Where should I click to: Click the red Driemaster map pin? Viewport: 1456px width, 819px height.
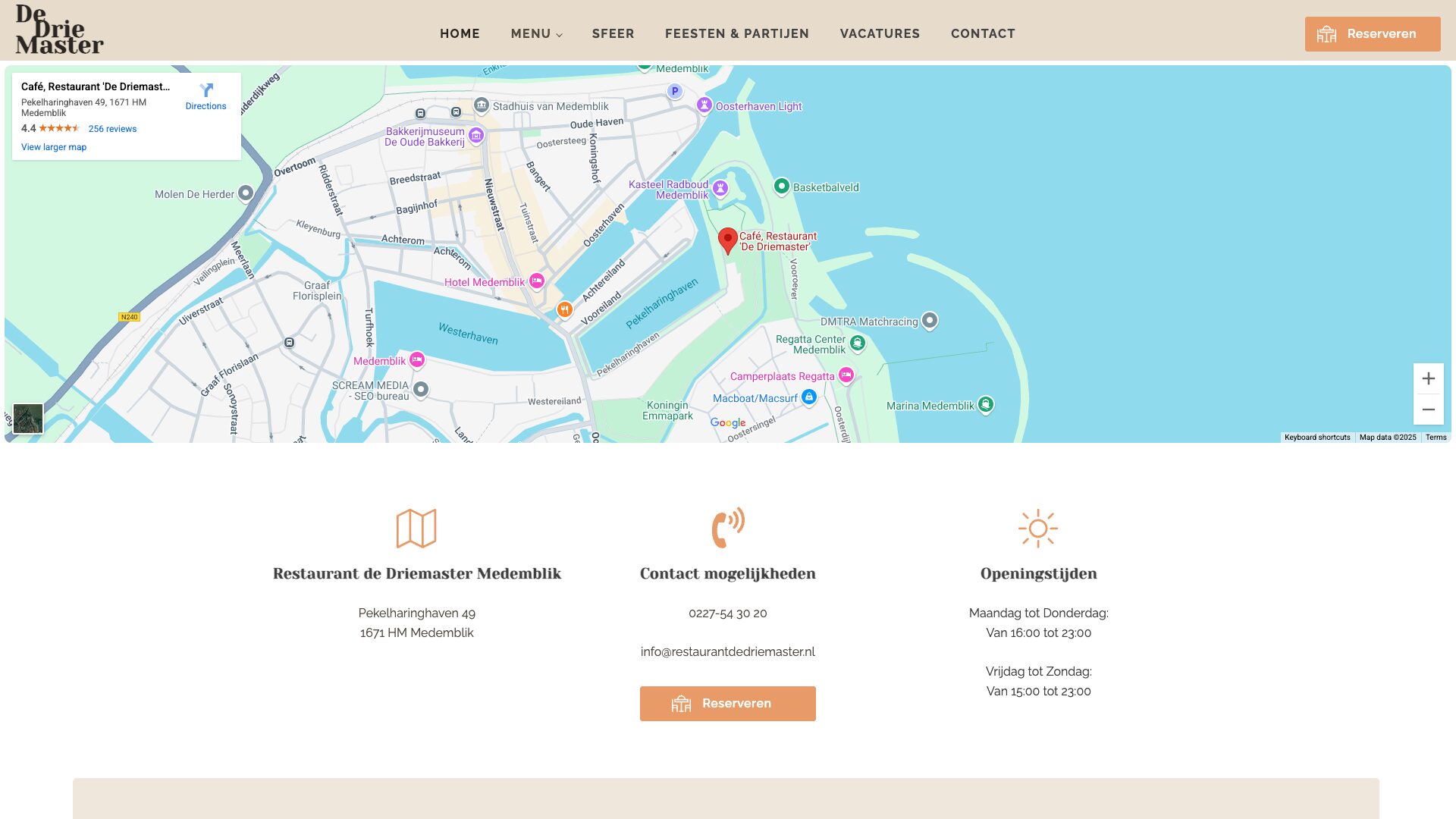pos(727,240)
